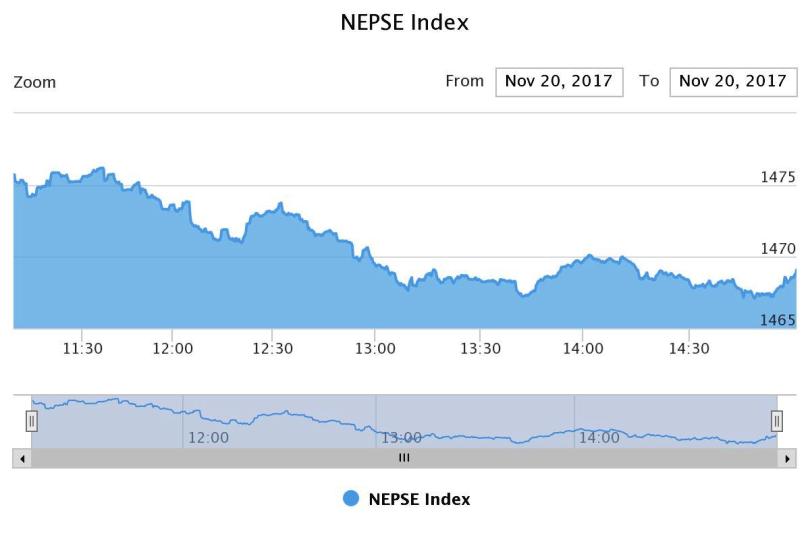Click the 1465 value axis label
The height and width of the screenshot is (540, 810).
(778, 321)
